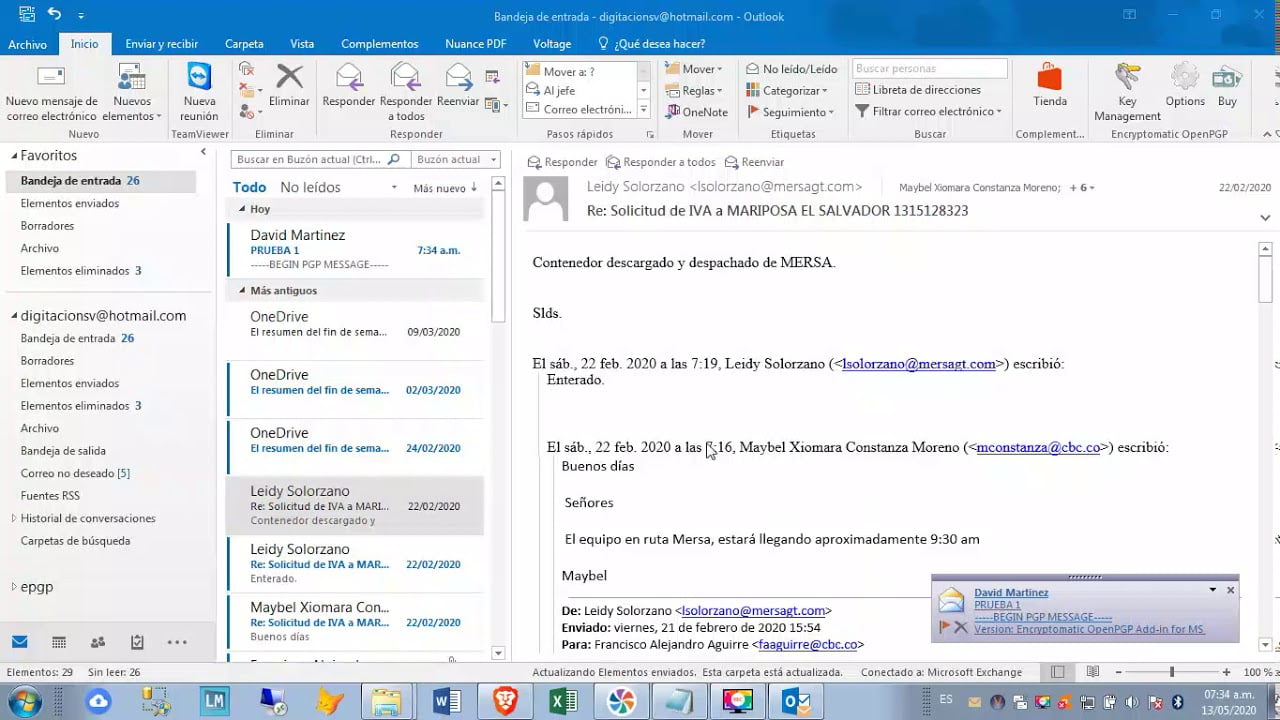Open Excel from the Windows taskbar

click(563, 702)
